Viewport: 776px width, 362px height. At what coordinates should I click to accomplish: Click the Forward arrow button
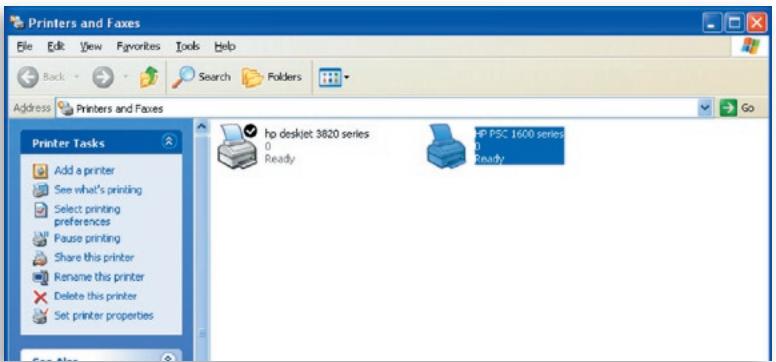point(103,78)
